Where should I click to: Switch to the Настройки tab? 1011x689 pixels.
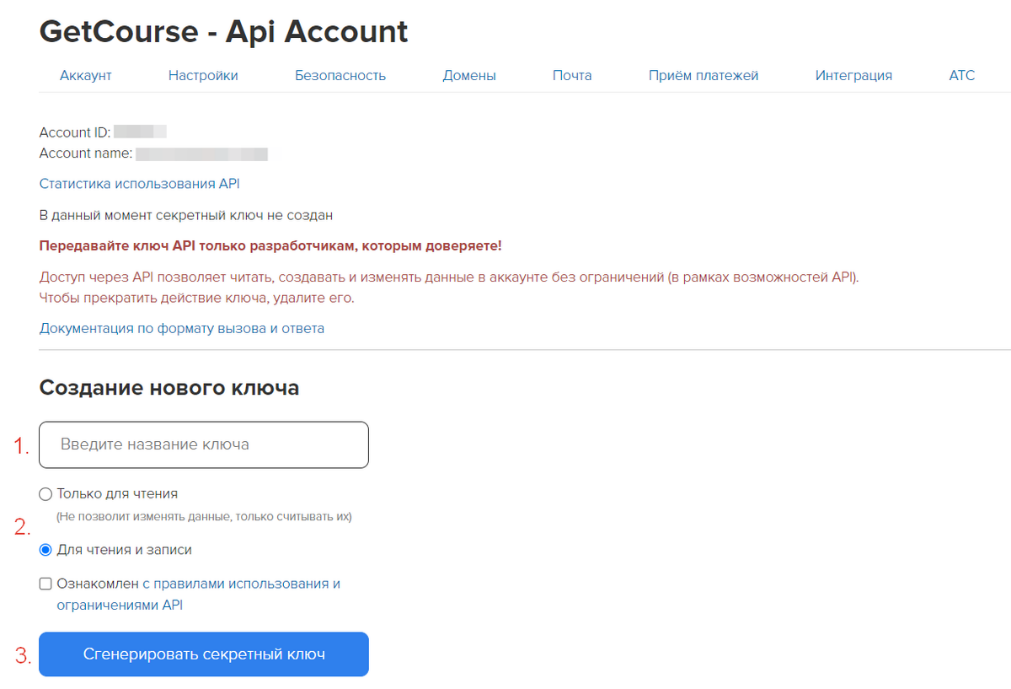point(203,75)
